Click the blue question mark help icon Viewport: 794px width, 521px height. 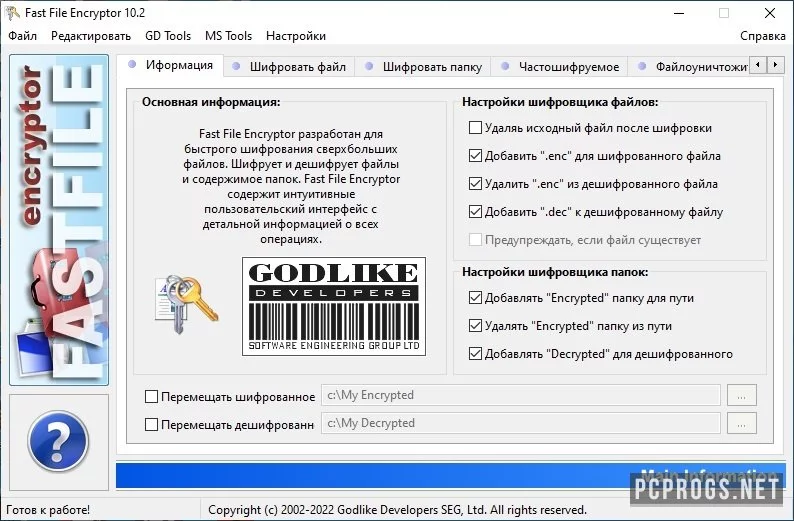58,441
